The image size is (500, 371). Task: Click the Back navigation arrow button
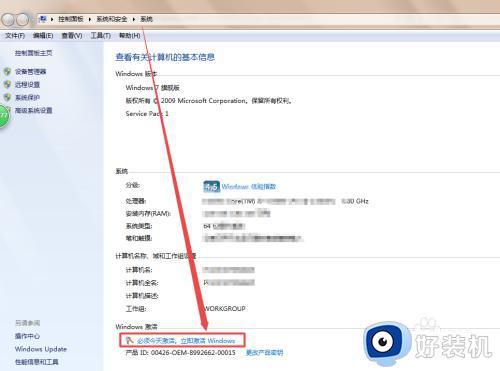8,20
